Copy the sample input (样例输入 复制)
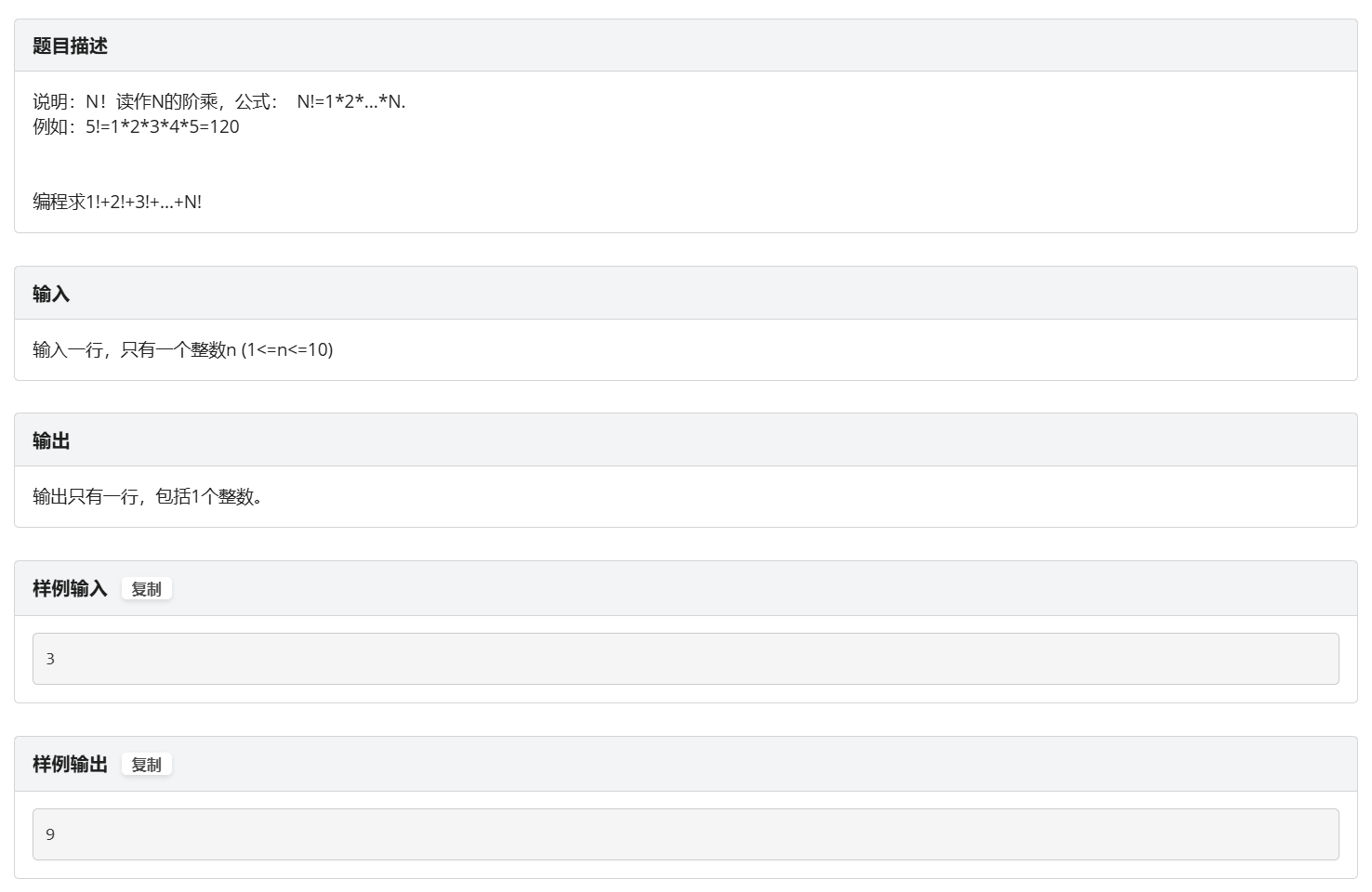Viewport: 1372px width, 892px height. (146, 589)
